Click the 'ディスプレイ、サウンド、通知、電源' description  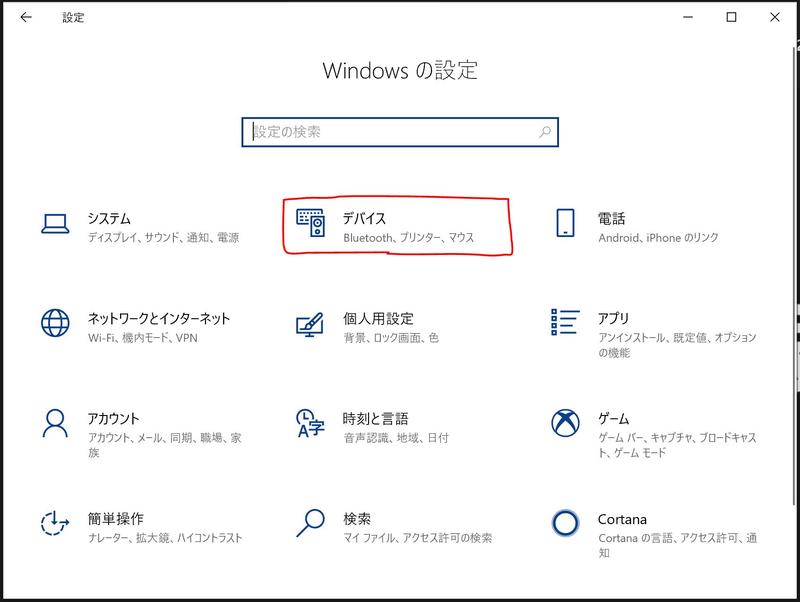(x=163, y=237)
